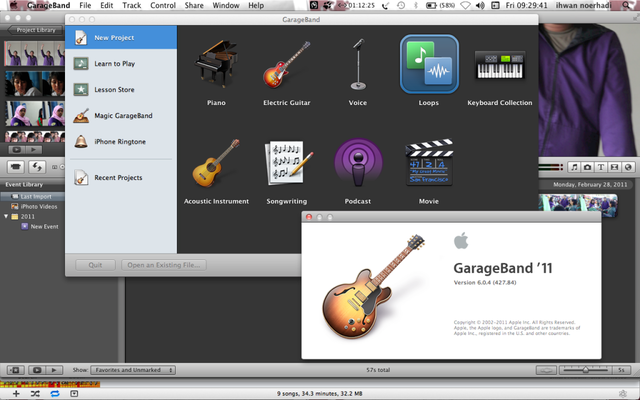Choose the Electric Guitar project icon
Screen dimensions: 640x400
pos(287,64)
